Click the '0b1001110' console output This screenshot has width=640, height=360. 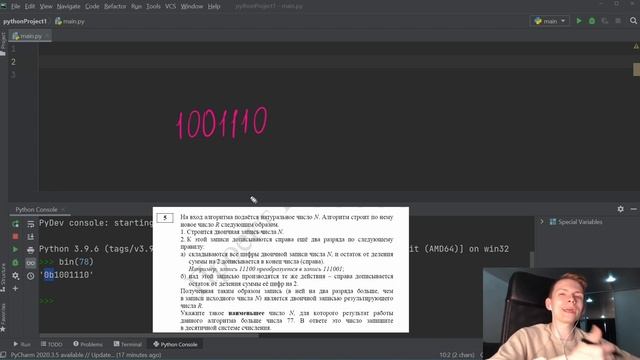(66, 275)
